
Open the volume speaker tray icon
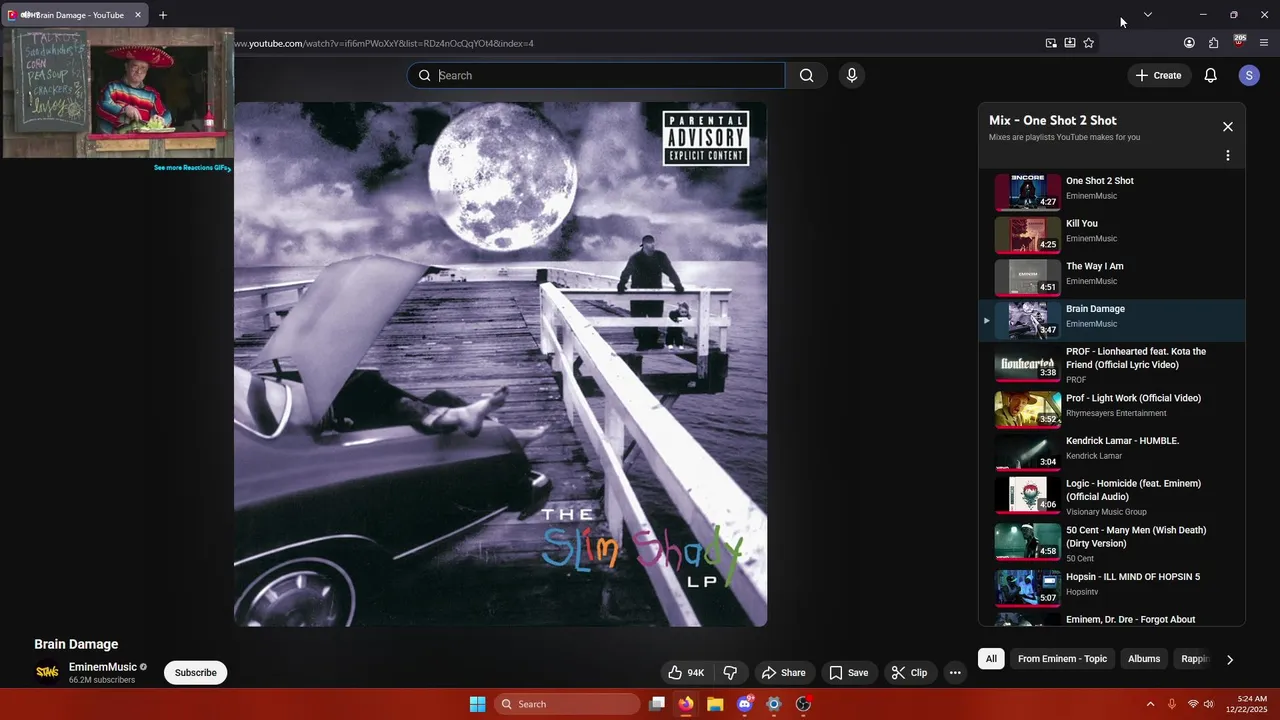pos(1208,704)
